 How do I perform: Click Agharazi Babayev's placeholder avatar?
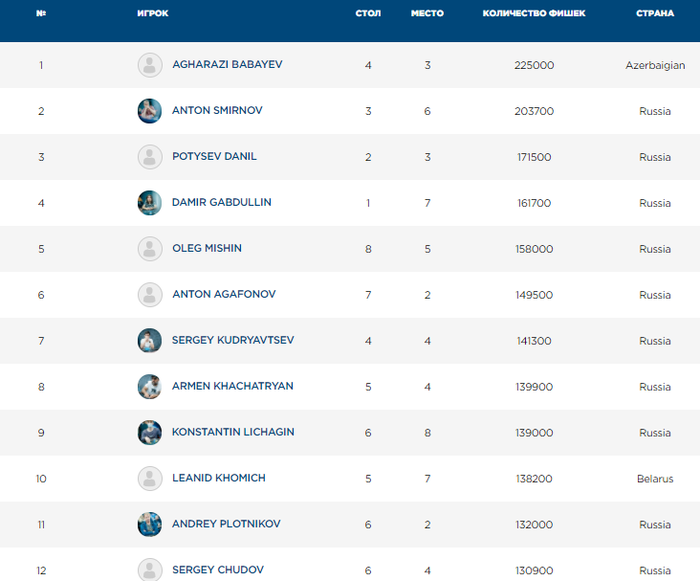click(150, 65)
